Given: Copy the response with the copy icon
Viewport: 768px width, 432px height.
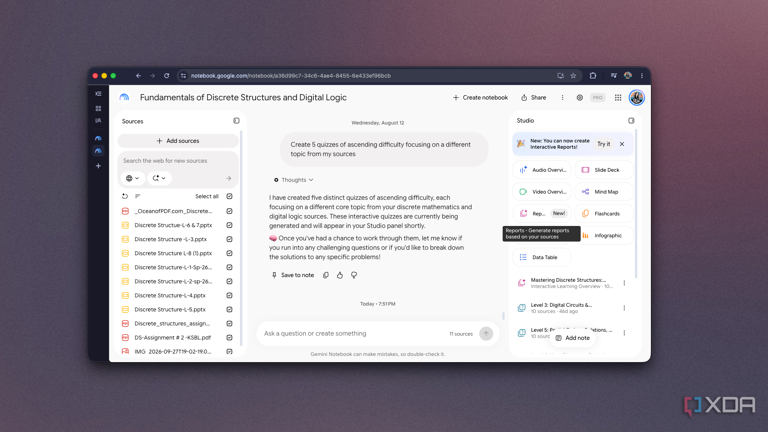Looking at the screenshot, I should pyautogui.click(x=326, y=275).
